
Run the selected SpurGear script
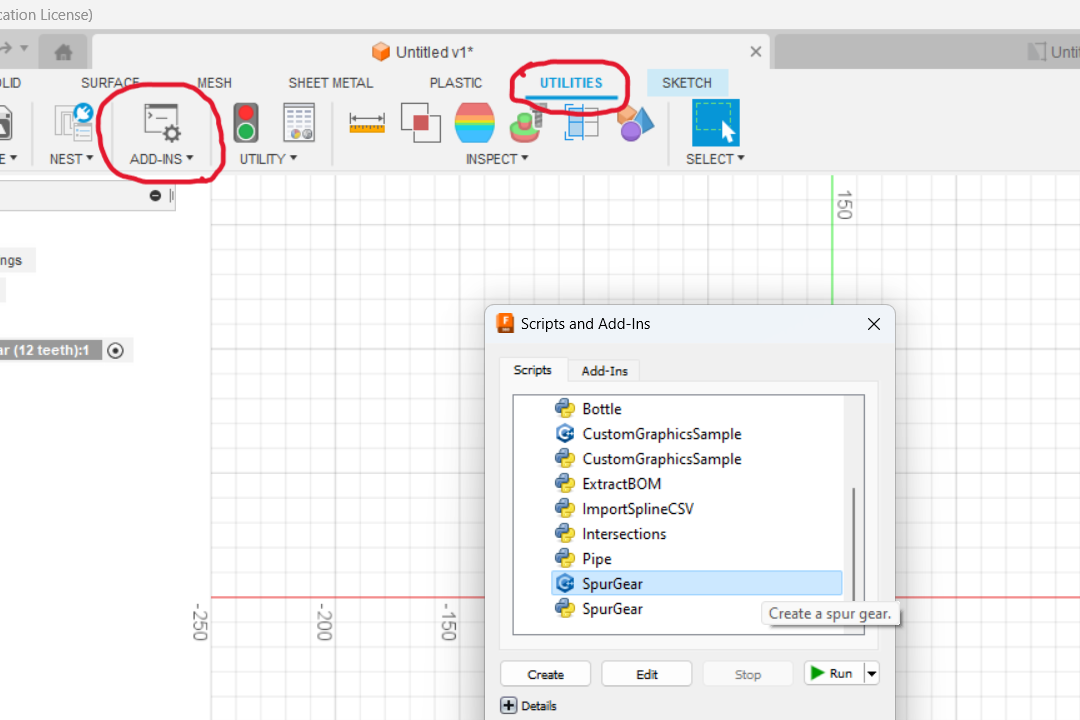tap(833, 673)
